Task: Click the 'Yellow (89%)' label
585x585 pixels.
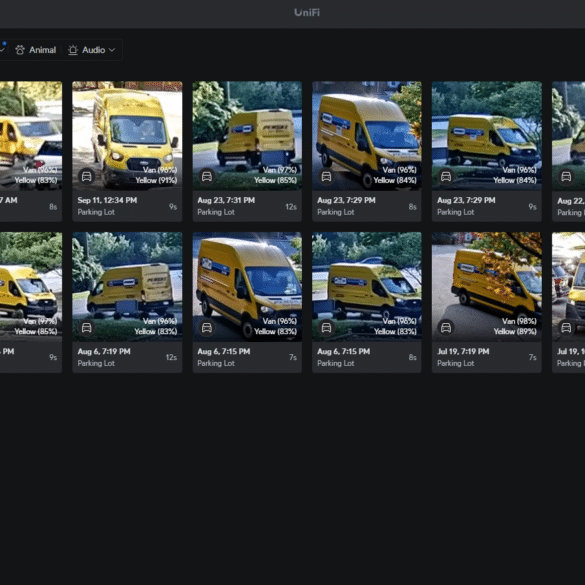Action: click(x=515, y=331)
